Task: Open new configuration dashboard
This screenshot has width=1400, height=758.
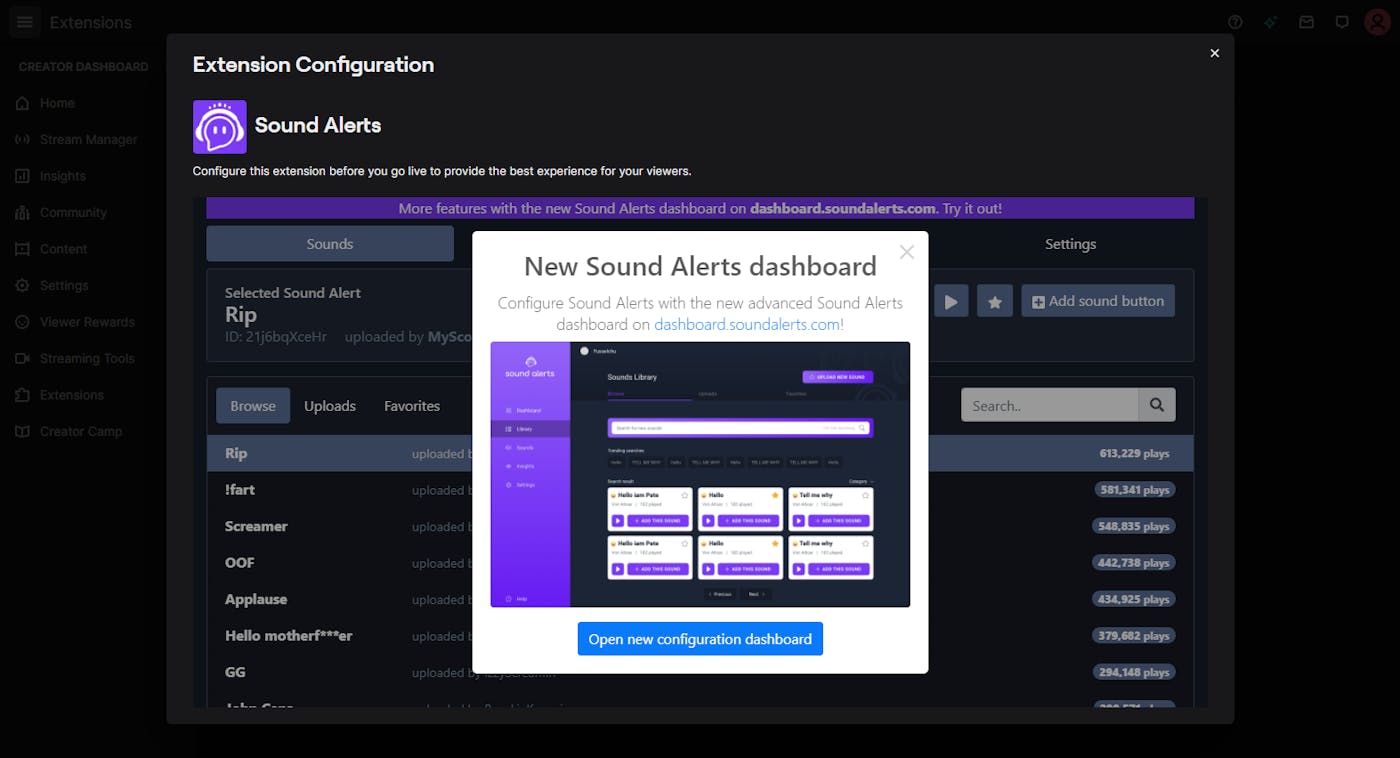Action: pos(700,639)
